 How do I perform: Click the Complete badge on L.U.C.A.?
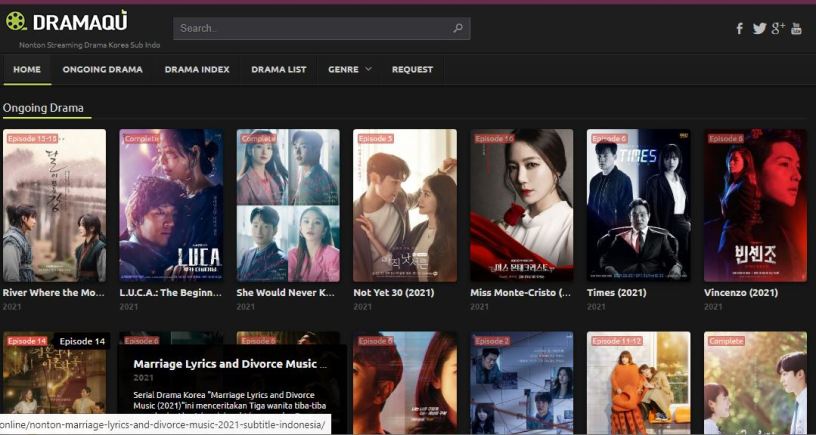[x=142, y=138]
